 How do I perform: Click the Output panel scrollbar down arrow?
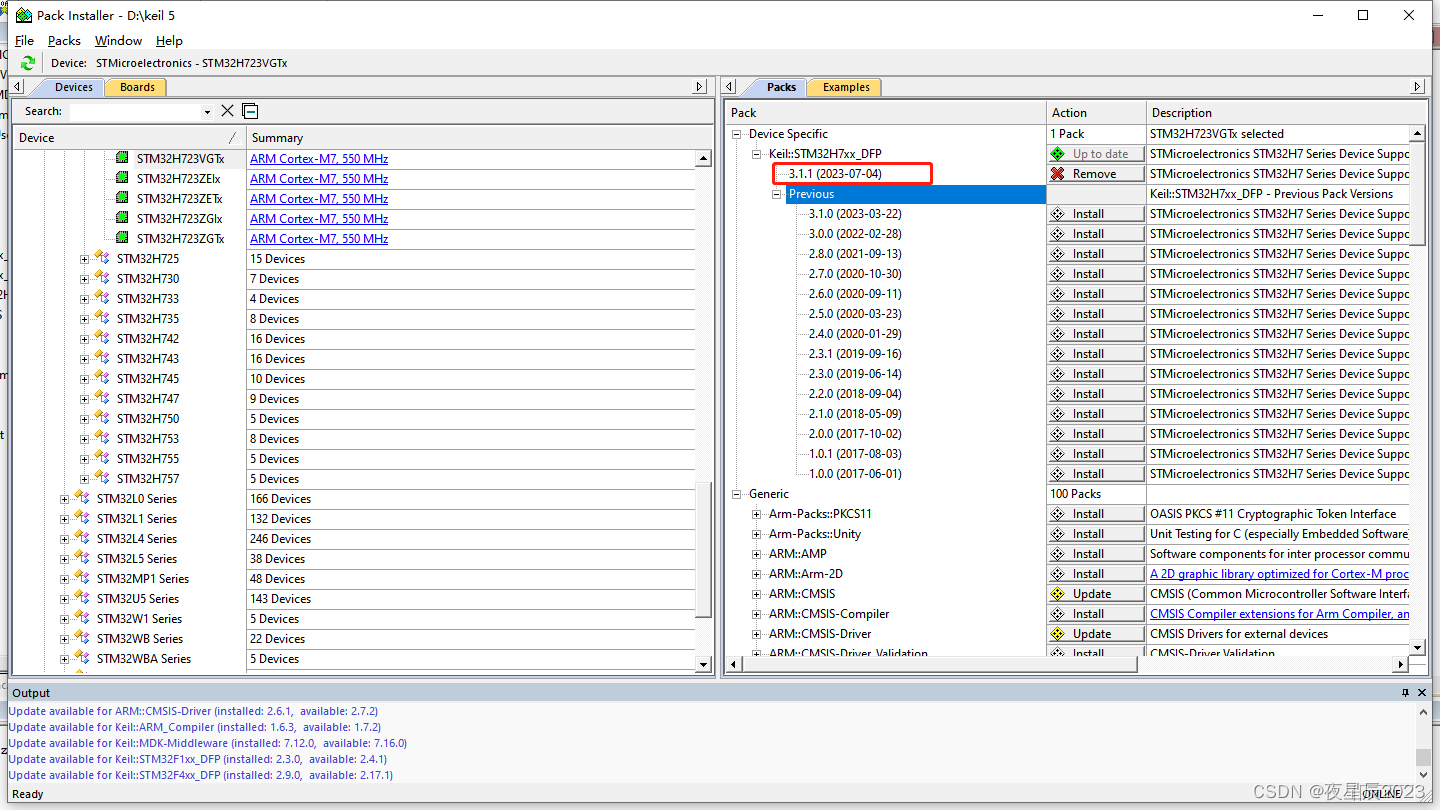tap(1423, 774)
